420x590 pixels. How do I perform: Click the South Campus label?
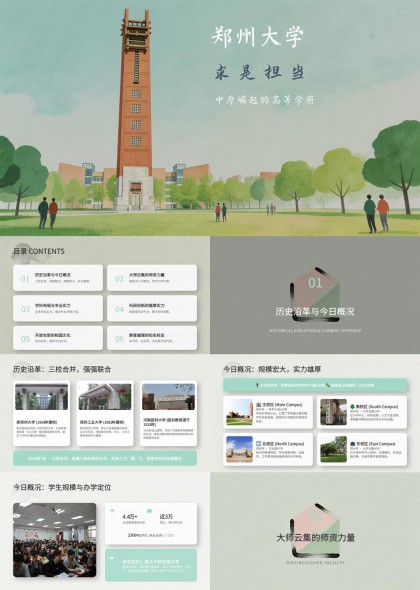377,407
